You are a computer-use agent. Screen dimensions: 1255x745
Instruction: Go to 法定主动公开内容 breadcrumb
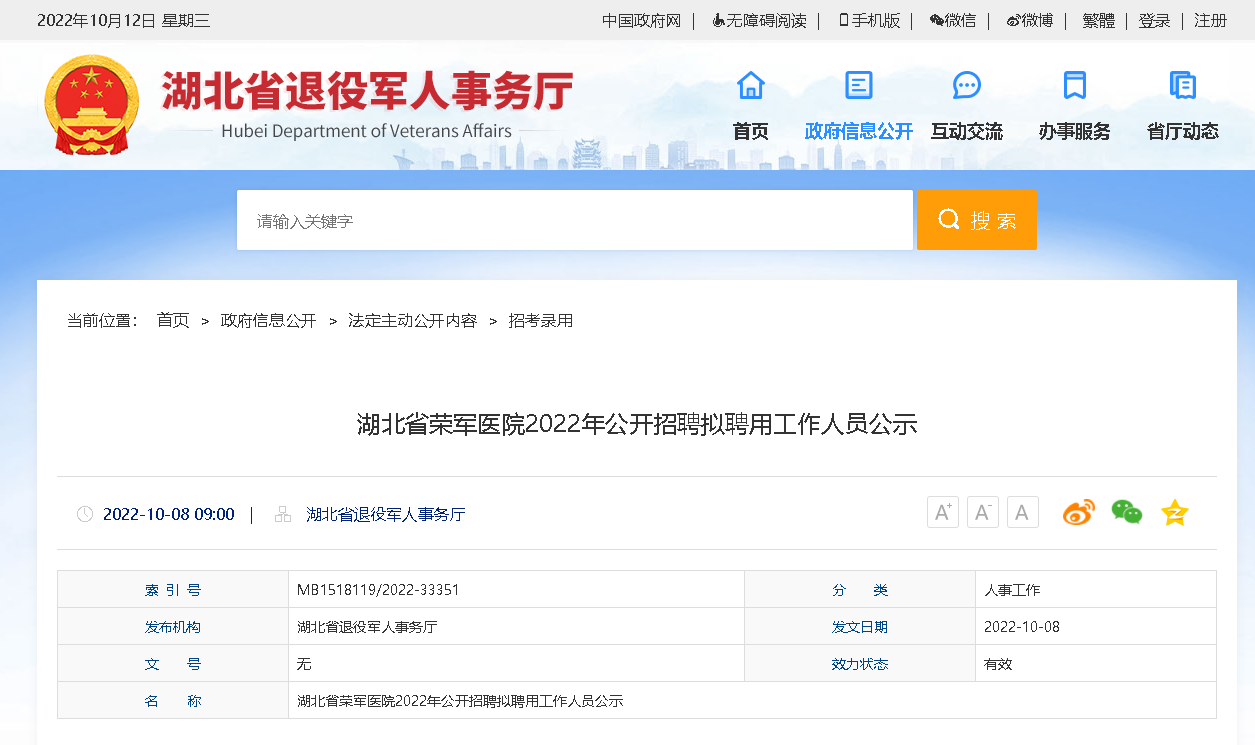[x=412, y=321]
